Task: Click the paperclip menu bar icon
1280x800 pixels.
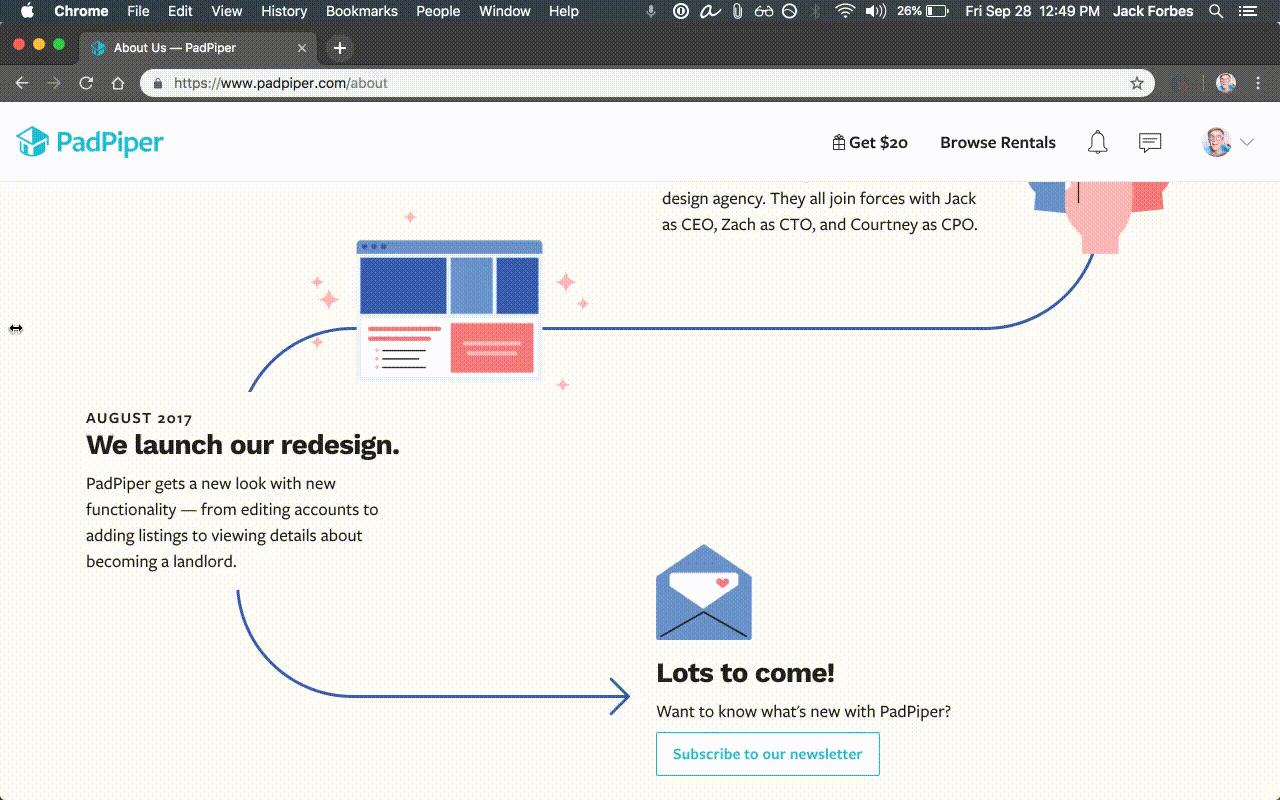Action: click(738, 11)
